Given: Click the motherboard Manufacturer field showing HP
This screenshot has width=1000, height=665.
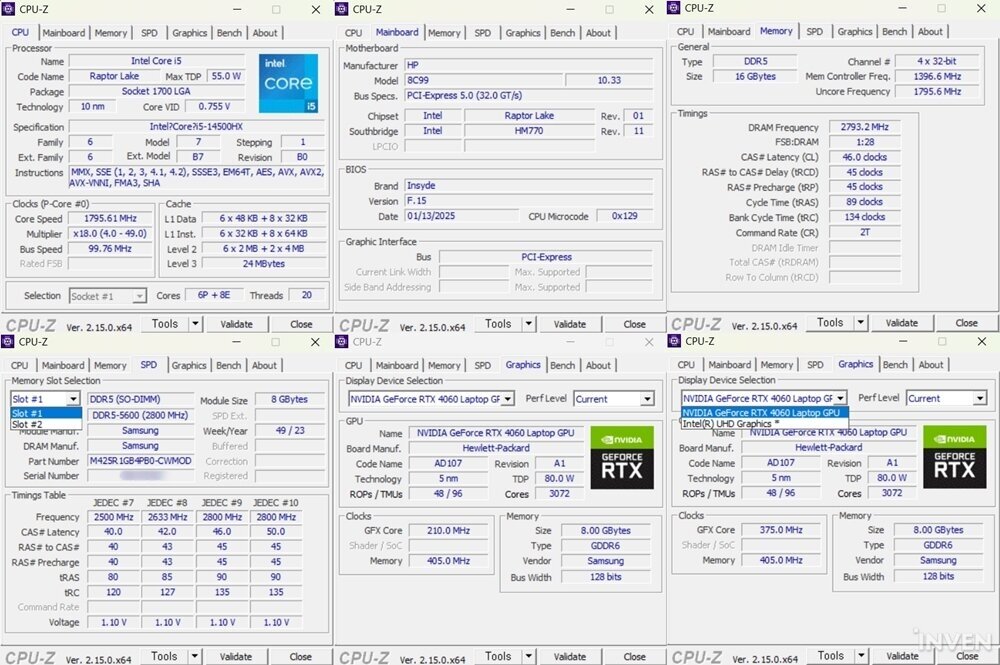Looking at the screenshot, I should tap(529, 65).
